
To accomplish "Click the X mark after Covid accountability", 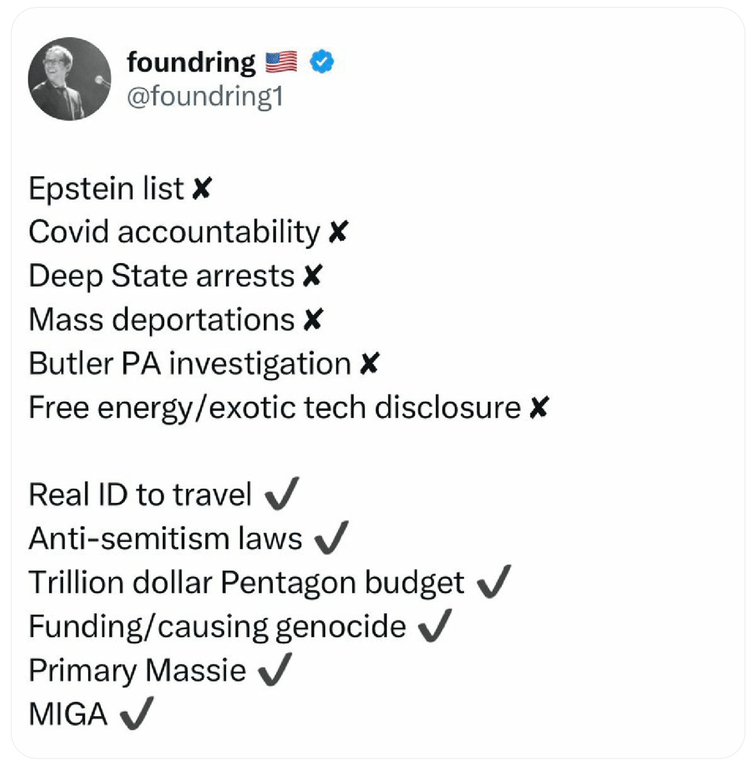I will tap(338, 232).
